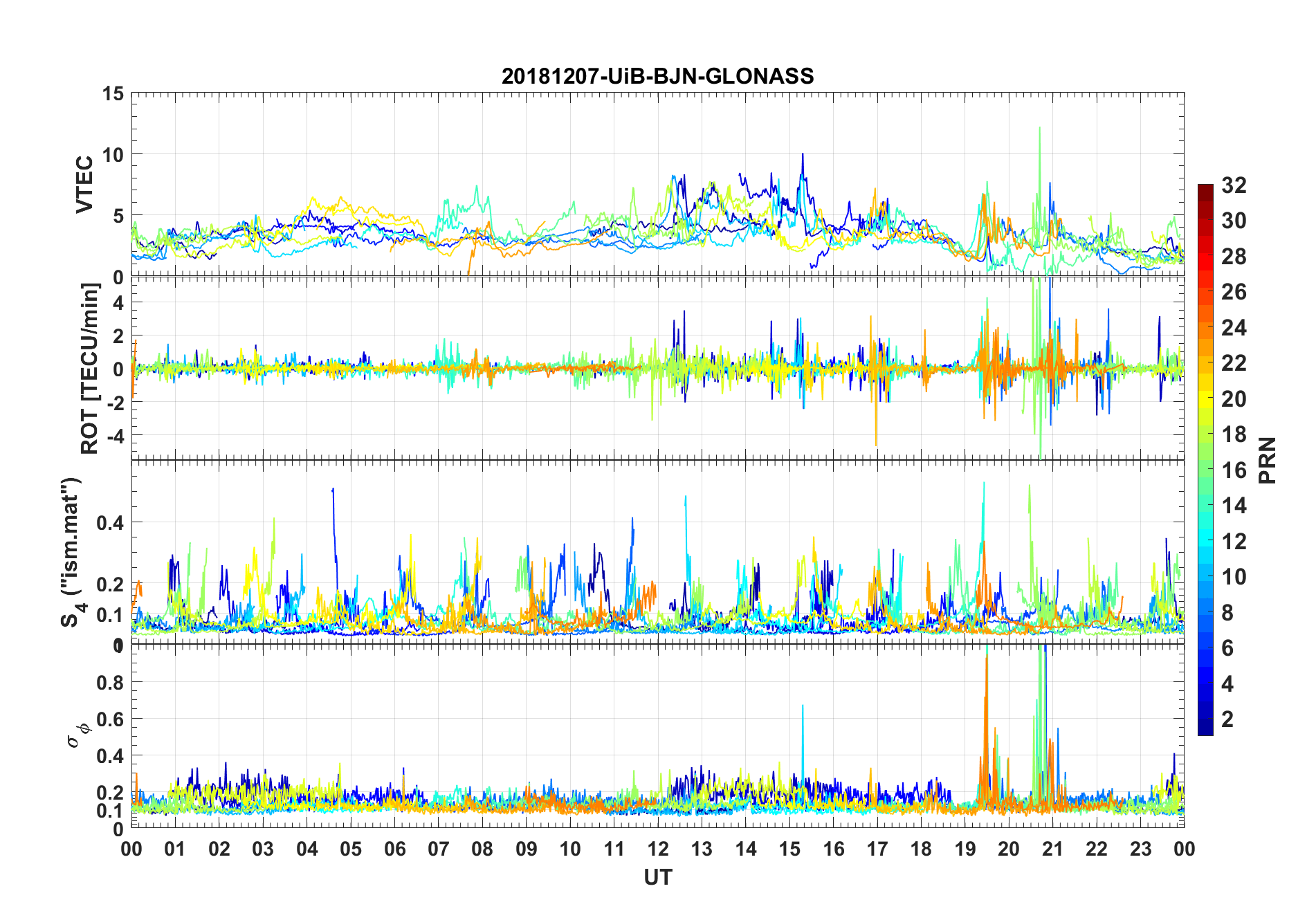Click ROT axis tick label -4
Screen dimensions: 1316x920
tap(114, 436)
